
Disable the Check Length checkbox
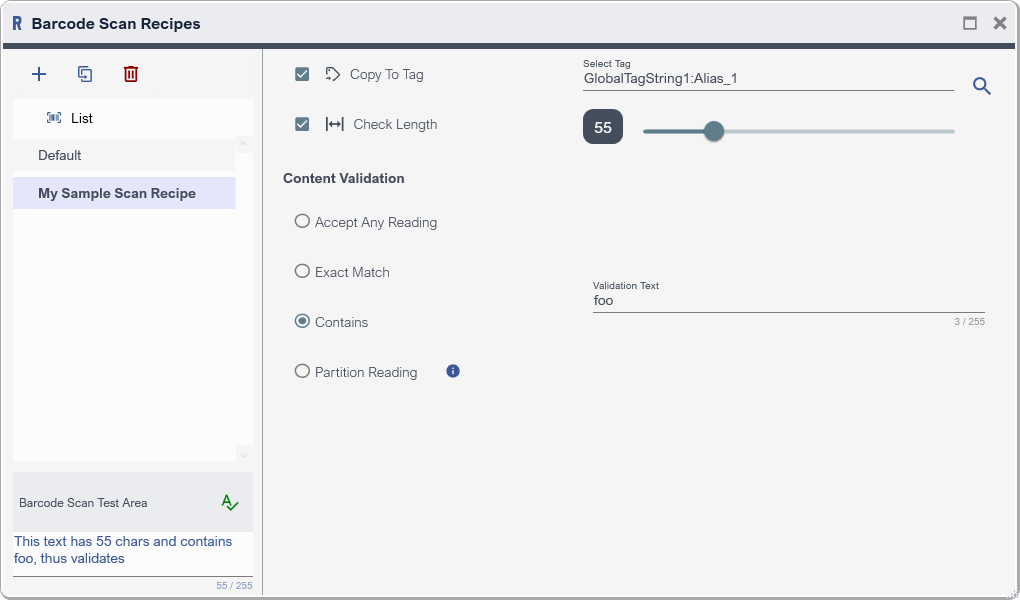pyautogui.click(x=302, y=124)
